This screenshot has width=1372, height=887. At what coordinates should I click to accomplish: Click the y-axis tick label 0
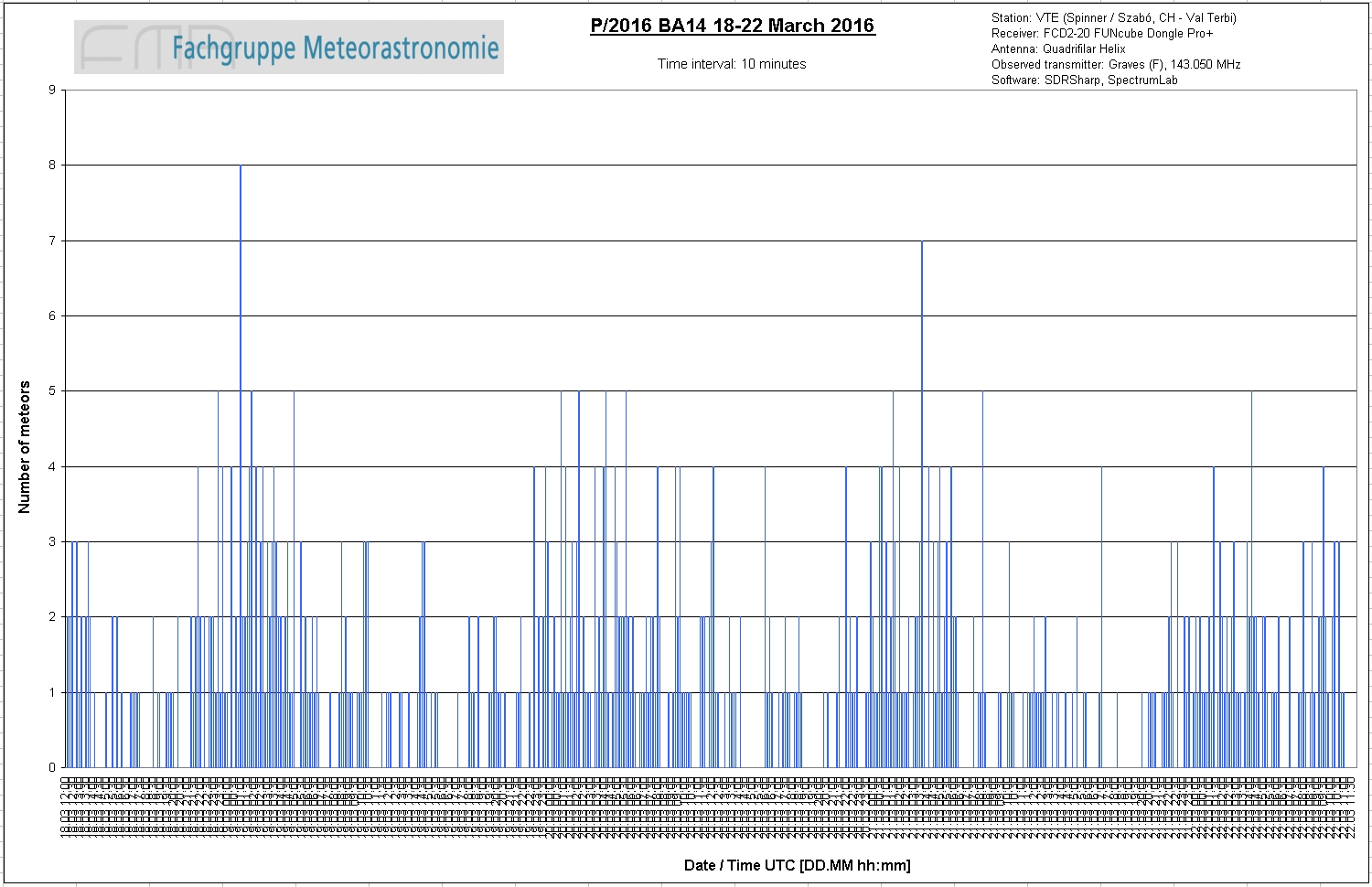pyautogui.click(x=52, y=767)
